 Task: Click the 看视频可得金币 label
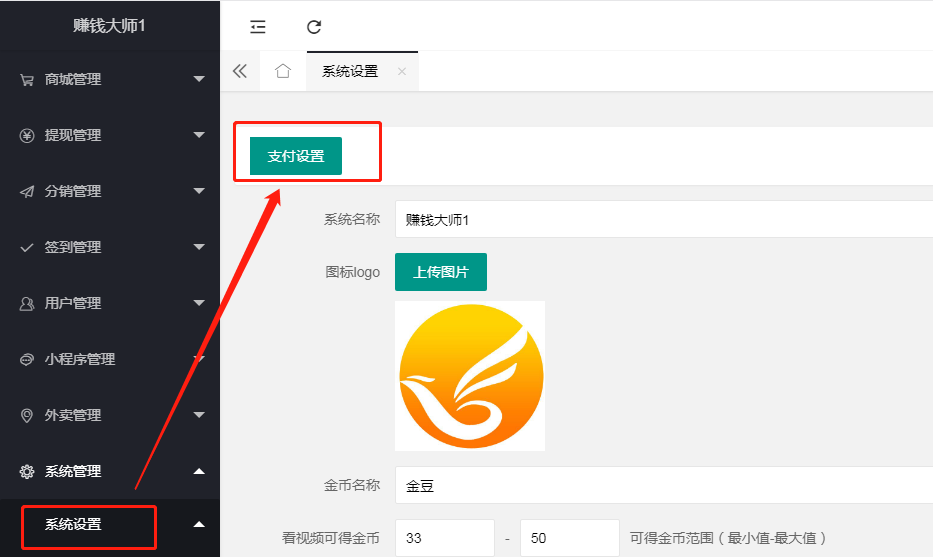tap(330, 538)
